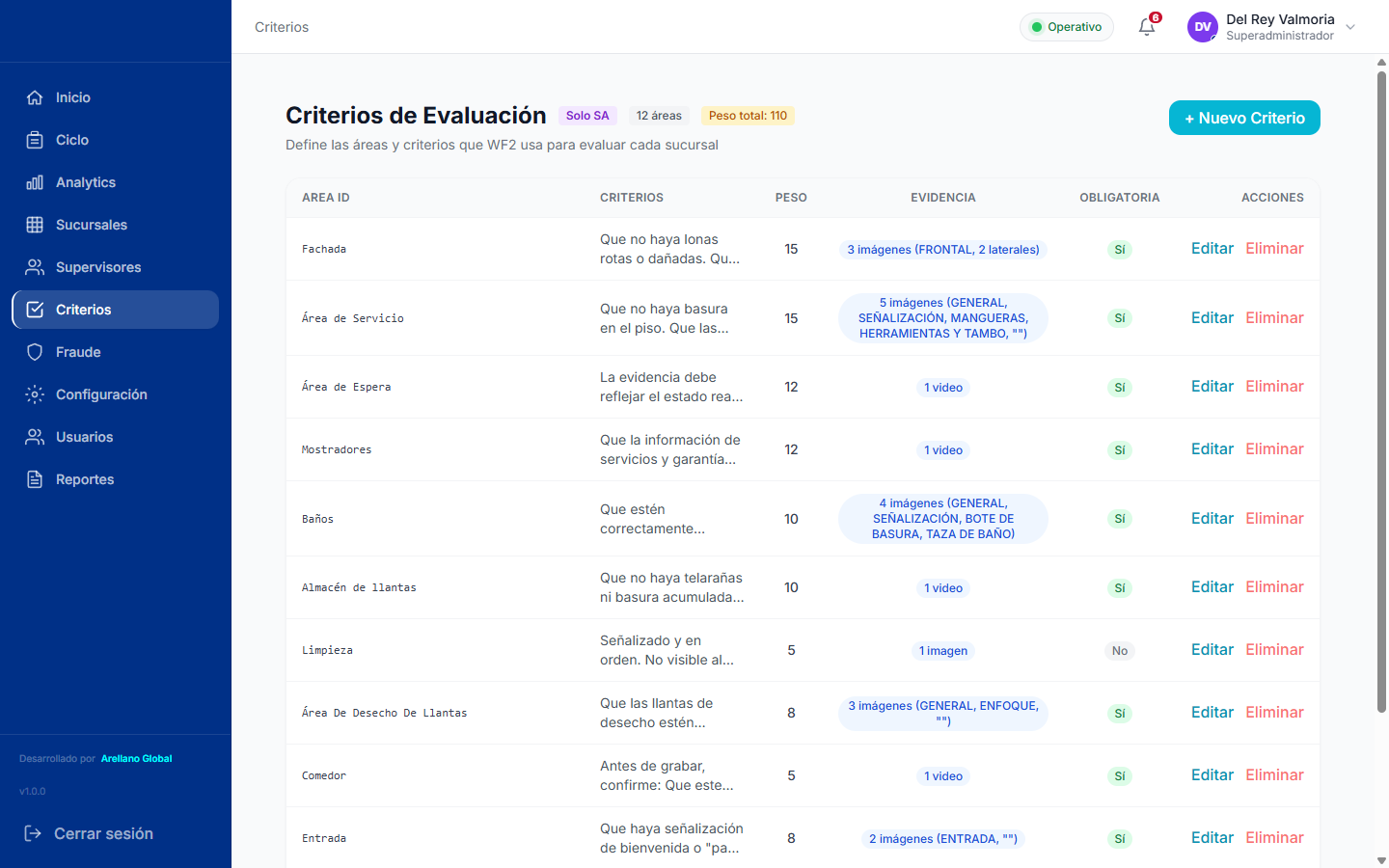The image size is (1389, 868).
Task: Edit the Fachada criterion
Action: (1212, 249)
